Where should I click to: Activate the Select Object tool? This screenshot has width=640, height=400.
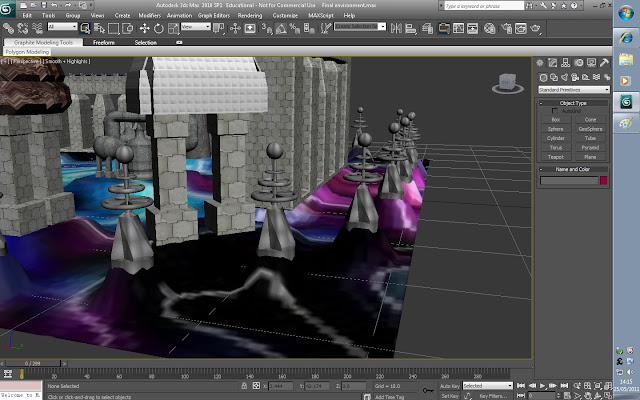[x=85, y=28]
